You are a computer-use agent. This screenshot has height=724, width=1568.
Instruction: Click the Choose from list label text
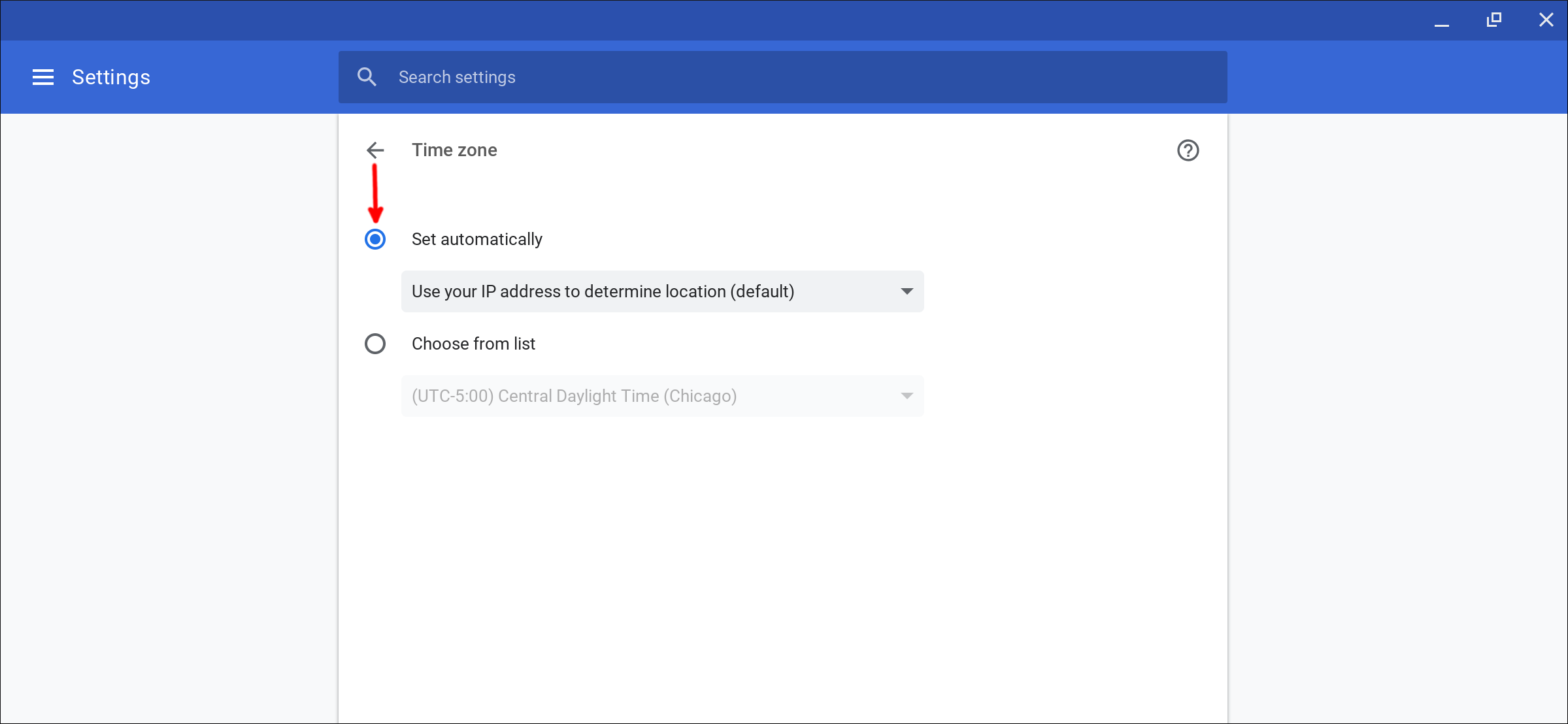[x=473, y=344]
